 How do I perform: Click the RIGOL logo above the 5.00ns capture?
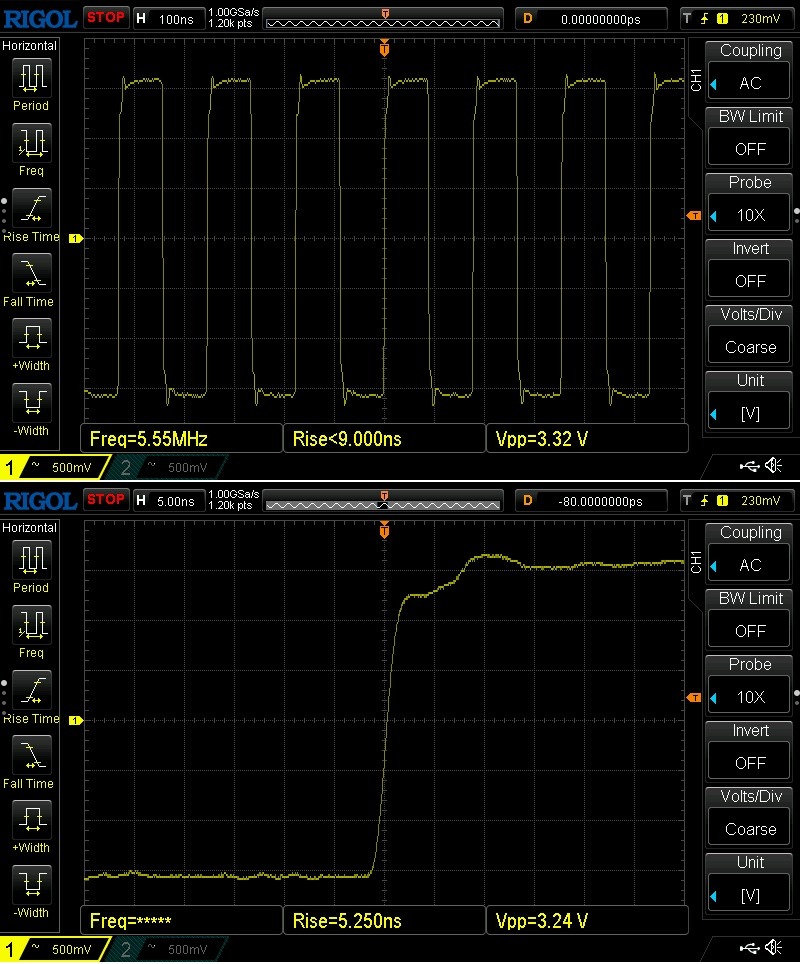click(41, 500)
